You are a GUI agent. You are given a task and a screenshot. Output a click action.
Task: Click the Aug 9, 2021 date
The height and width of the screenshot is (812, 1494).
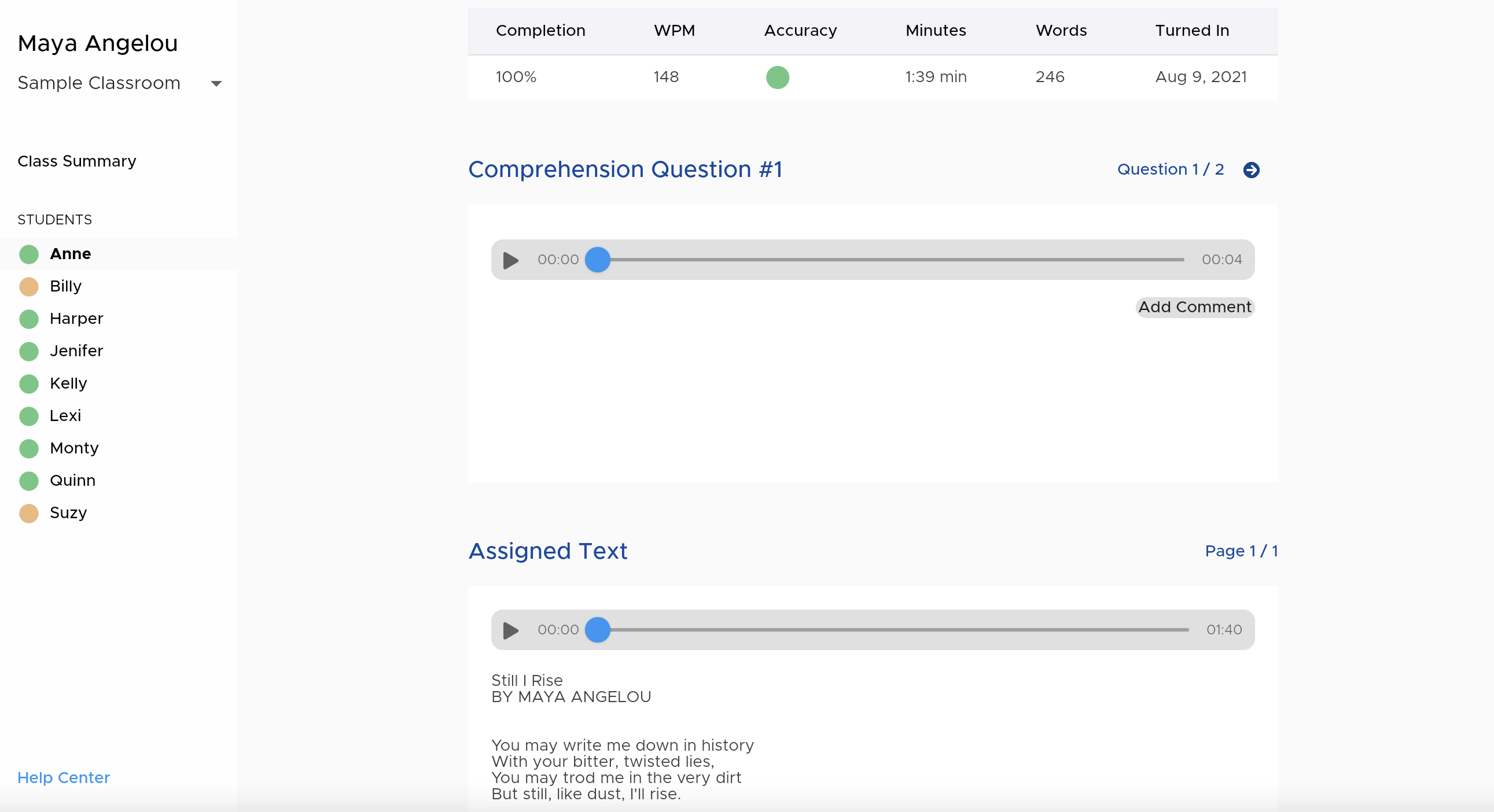(x=1201, y=77)
